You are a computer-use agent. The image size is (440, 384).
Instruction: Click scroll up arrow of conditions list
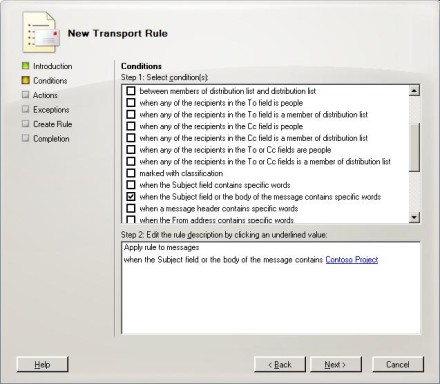point(414,90)
